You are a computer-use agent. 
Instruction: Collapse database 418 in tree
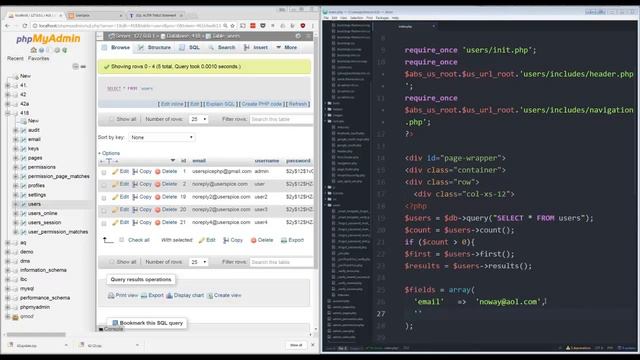click(x=8, y=113)
